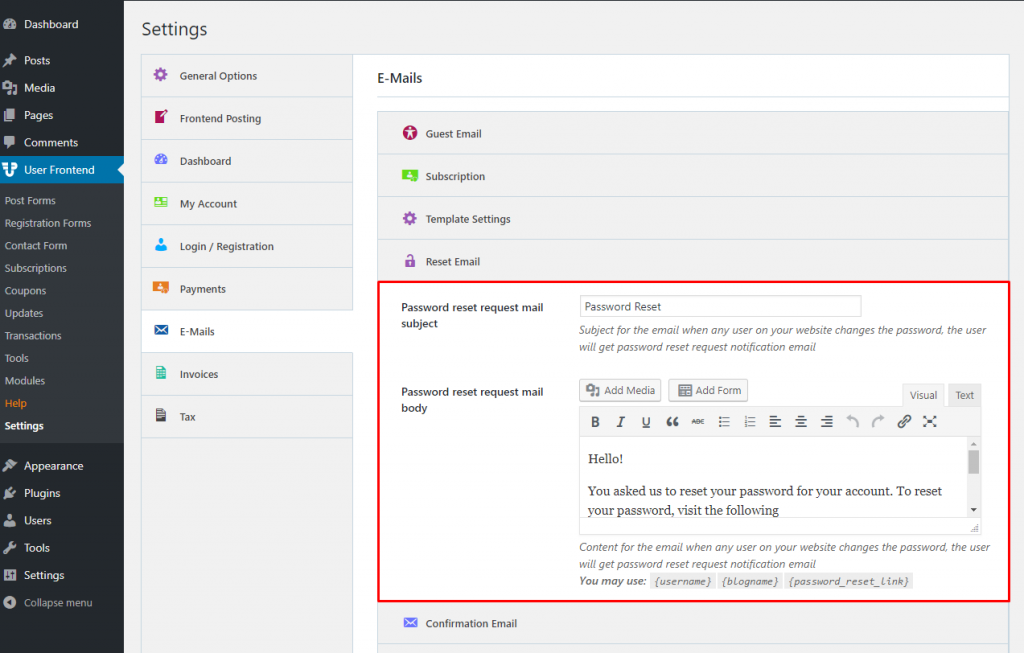Viewport: 1024px width, 653px height.
Task: Apply Bold formatting in the email editor
Action: coord(595,421)
